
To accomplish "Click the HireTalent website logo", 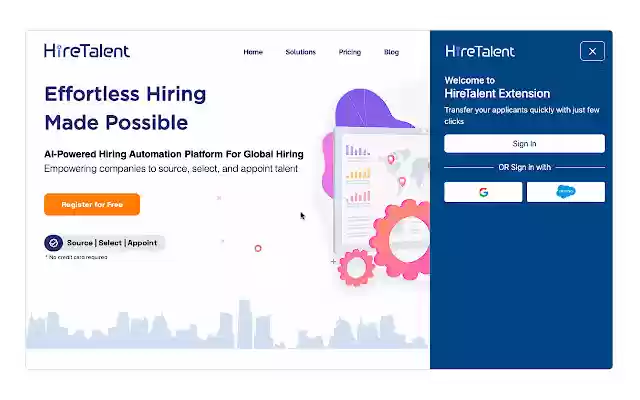I will [x=87, y=51].
